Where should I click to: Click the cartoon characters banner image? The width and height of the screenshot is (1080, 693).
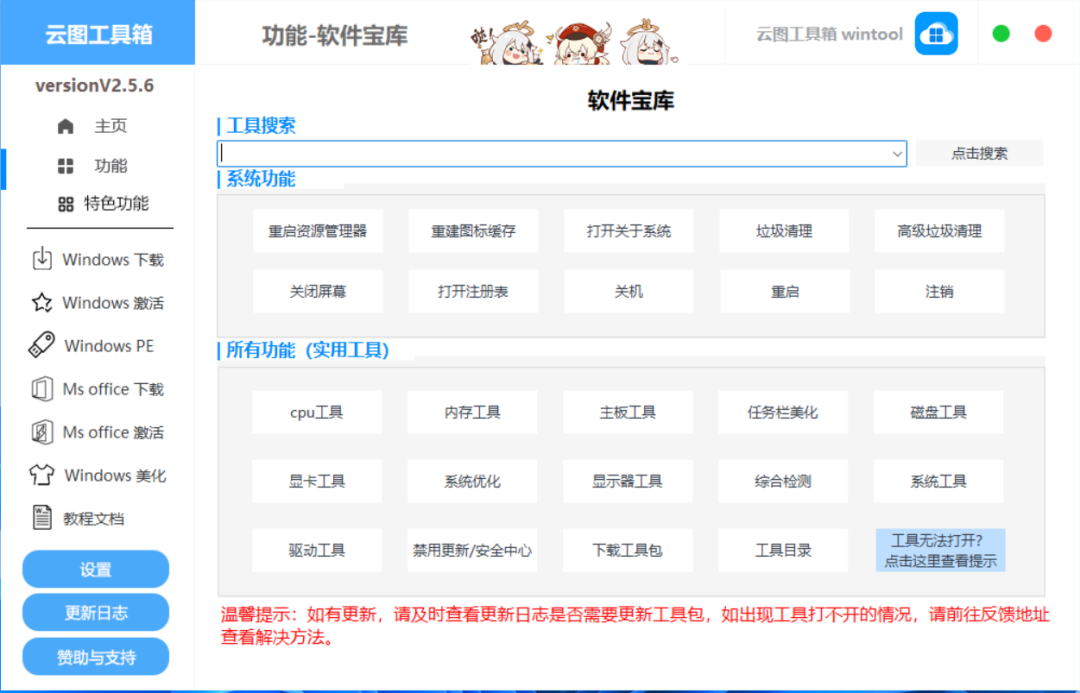point(575,41)
